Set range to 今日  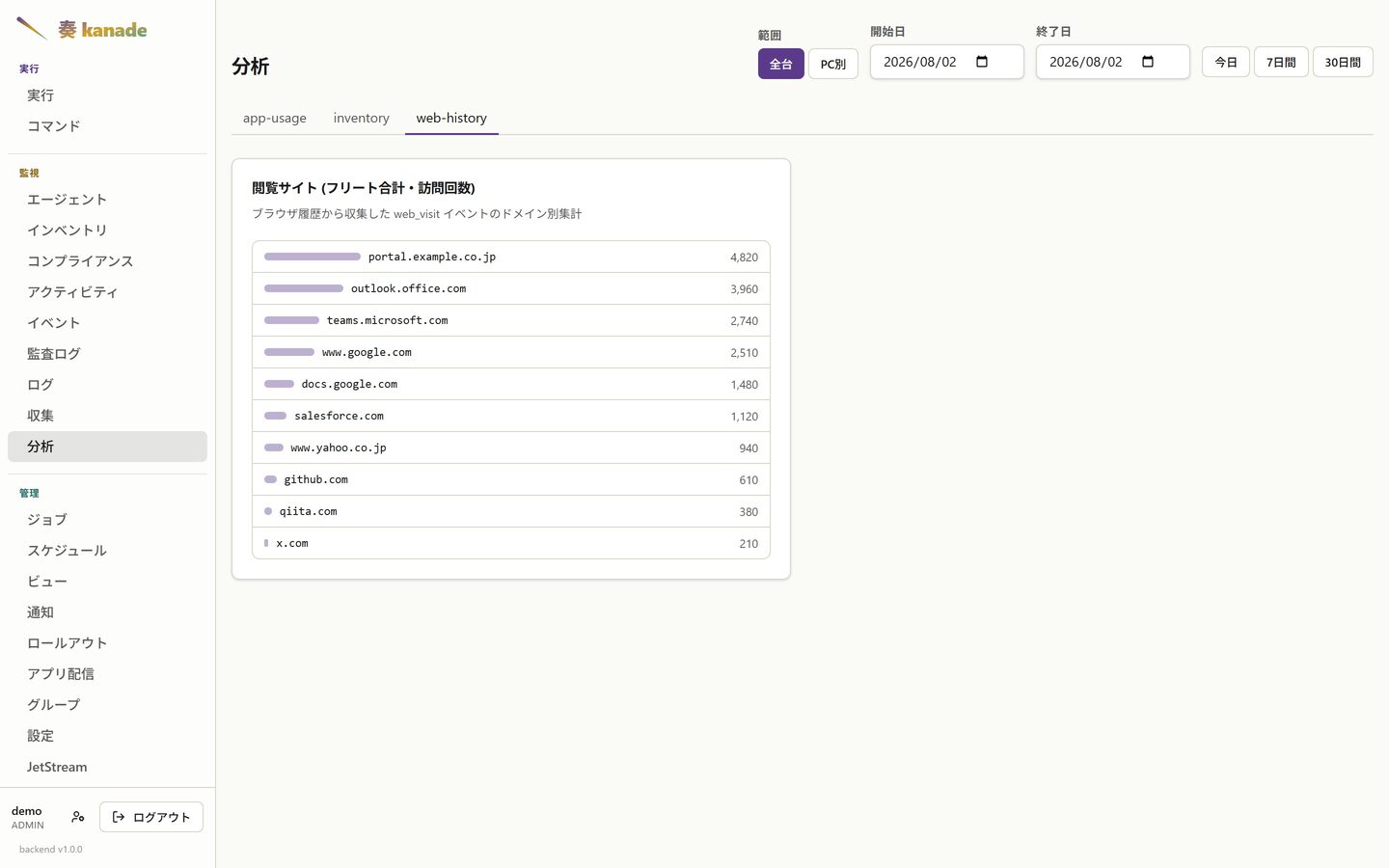[1226, 62]
